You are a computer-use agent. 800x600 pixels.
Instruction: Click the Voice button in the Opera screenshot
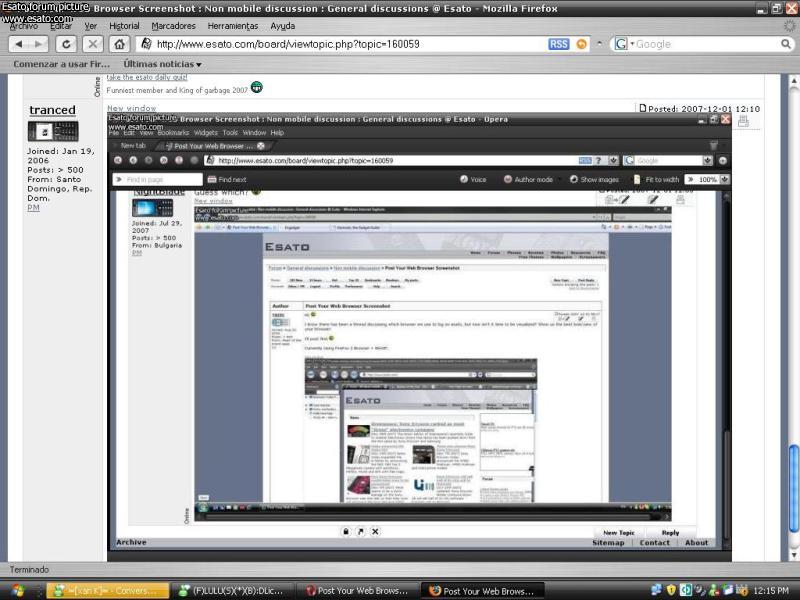coord(473,180)
